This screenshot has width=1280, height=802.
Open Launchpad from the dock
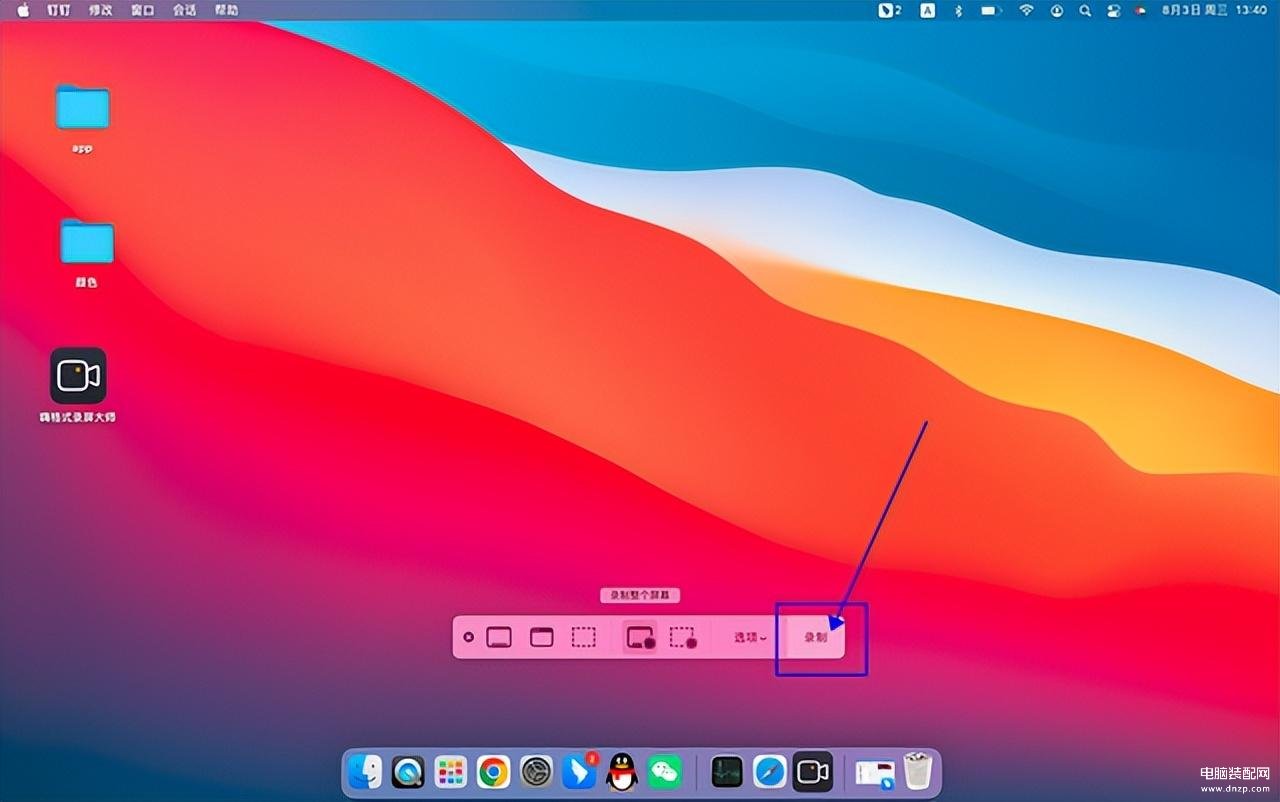pyautogui.click(x=451, y=772)
